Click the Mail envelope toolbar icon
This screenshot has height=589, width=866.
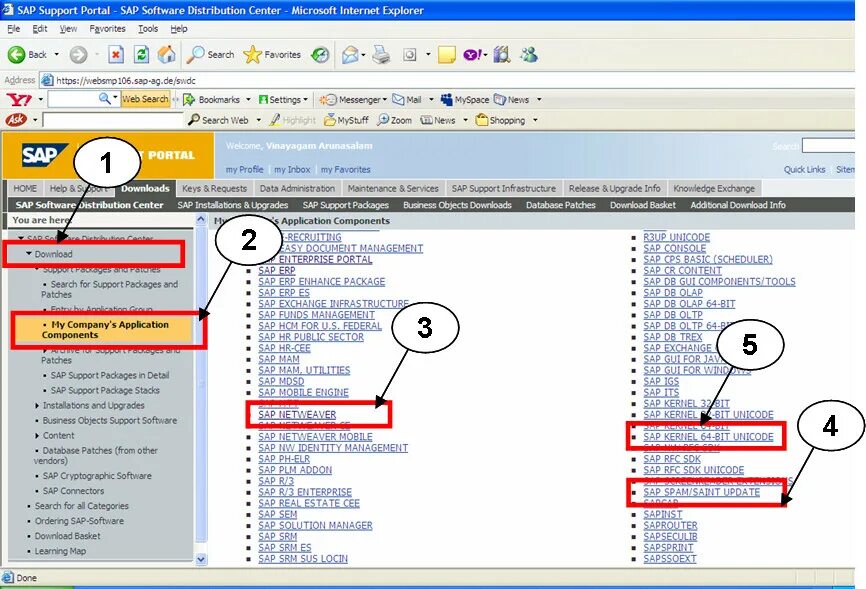(350, 55)
